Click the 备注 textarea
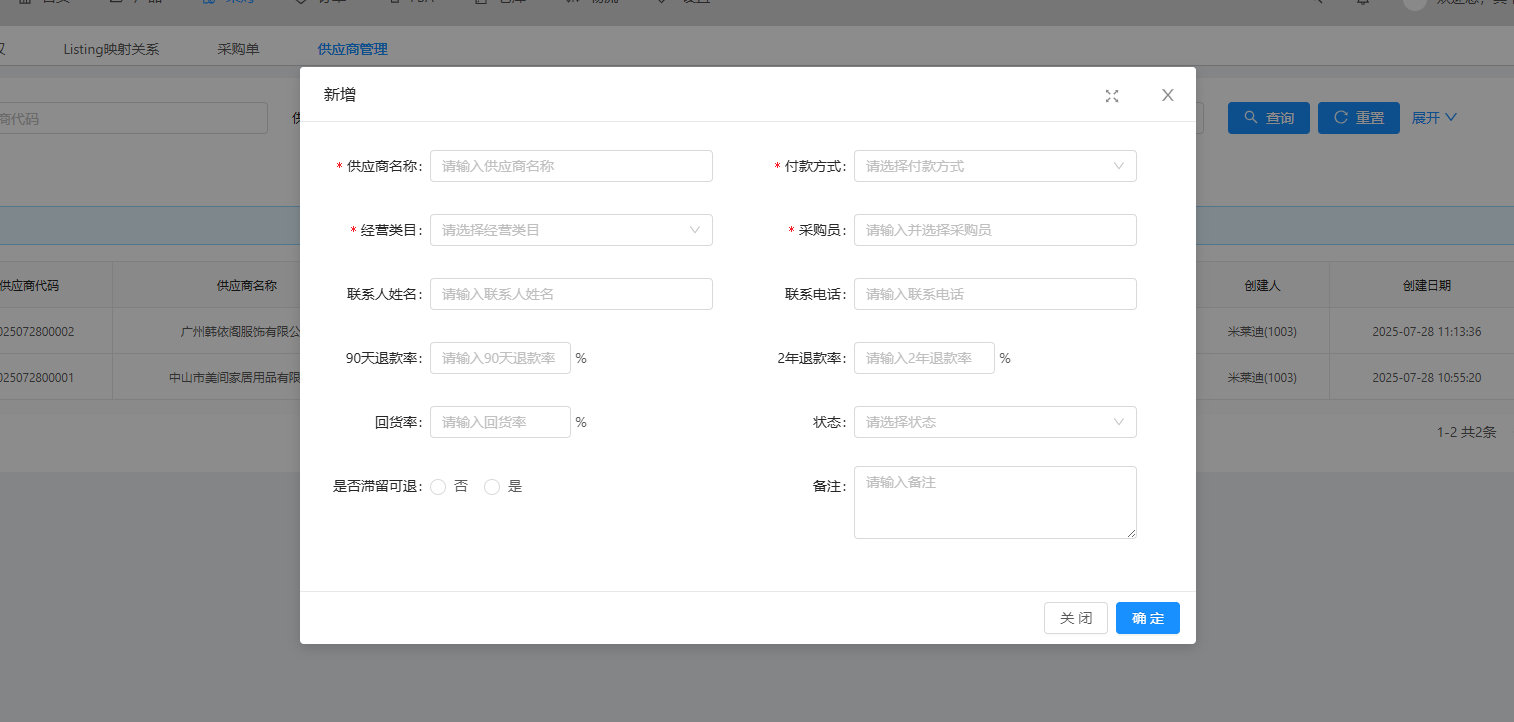 pos(994,502)
